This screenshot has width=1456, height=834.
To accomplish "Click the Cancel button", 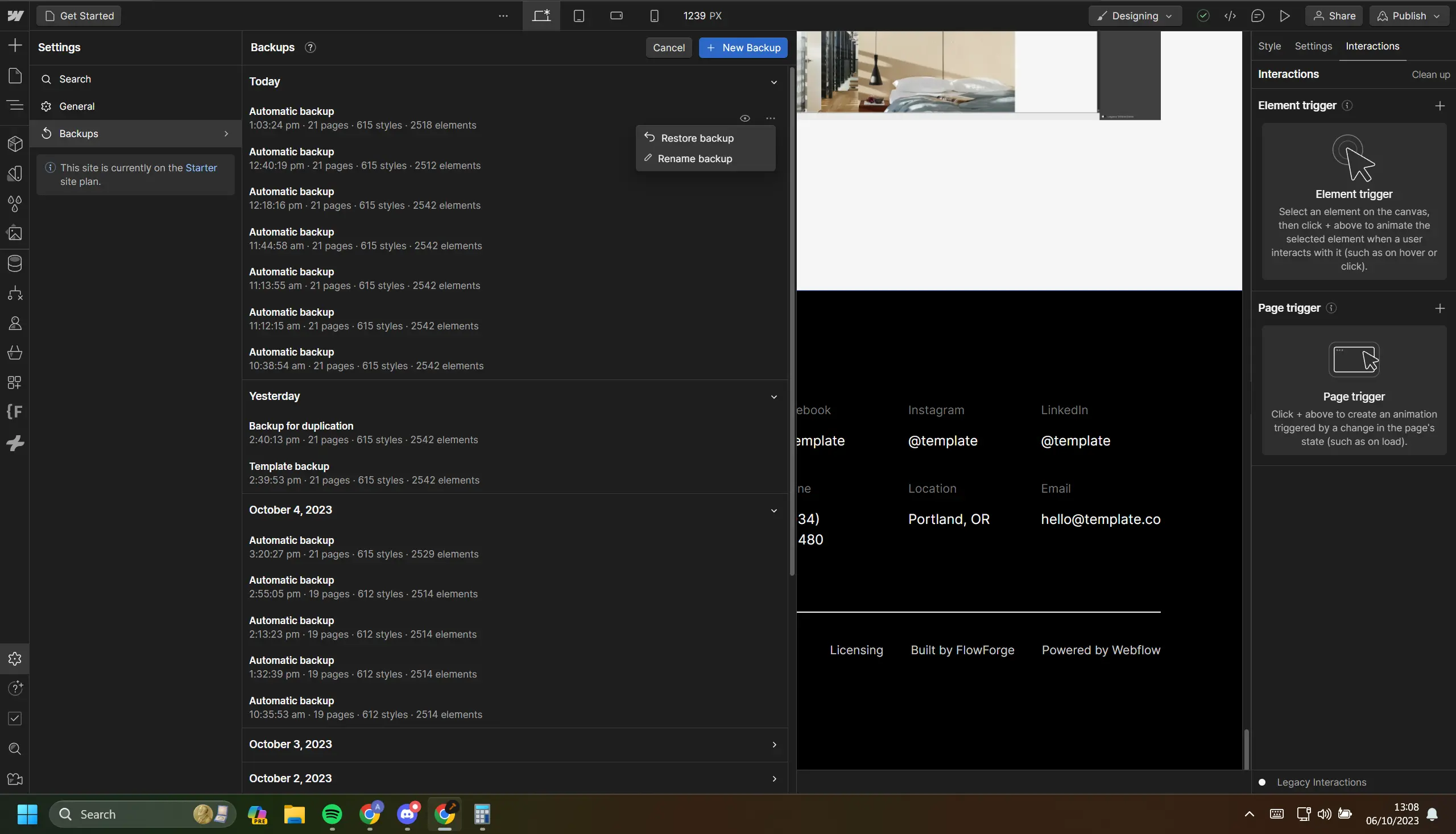I will pos(669,48).
